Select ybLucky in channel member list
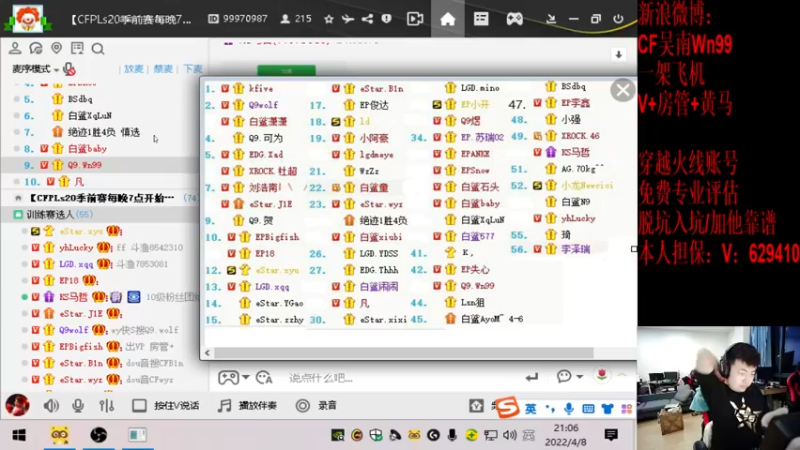Screen dimensions: 800x450 click(76, 247)
